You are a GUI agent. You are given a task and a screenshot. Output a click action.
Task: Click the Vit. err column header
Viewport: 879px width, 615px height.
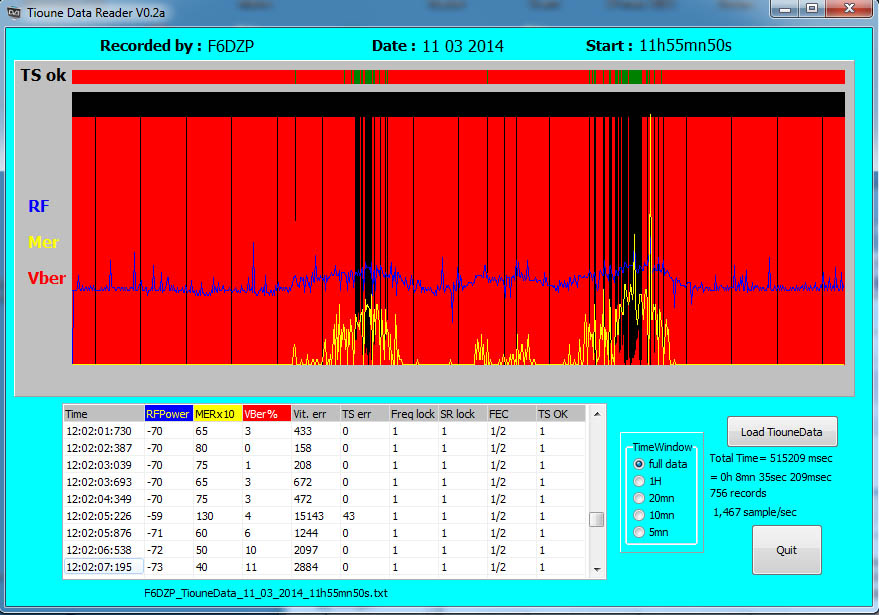click(316, 414)
